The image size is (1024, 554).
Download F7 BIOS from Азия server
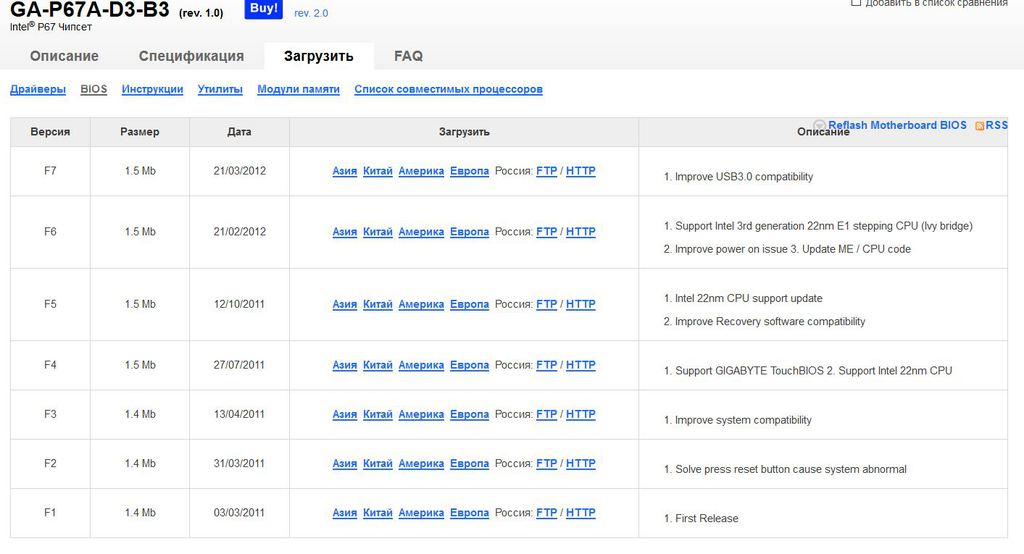coord(345,171)
